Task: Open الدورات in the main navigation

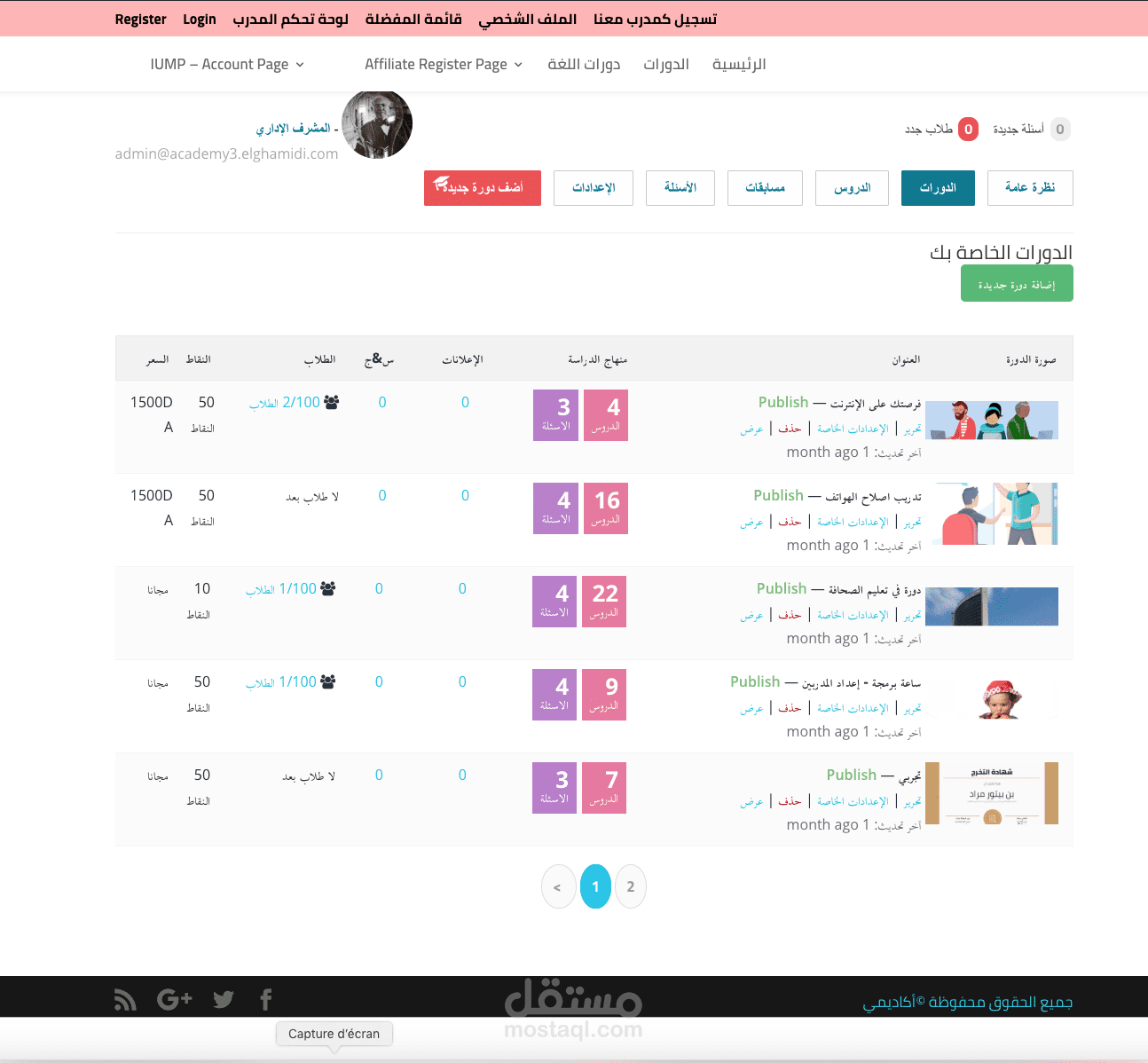Action: 666,64
